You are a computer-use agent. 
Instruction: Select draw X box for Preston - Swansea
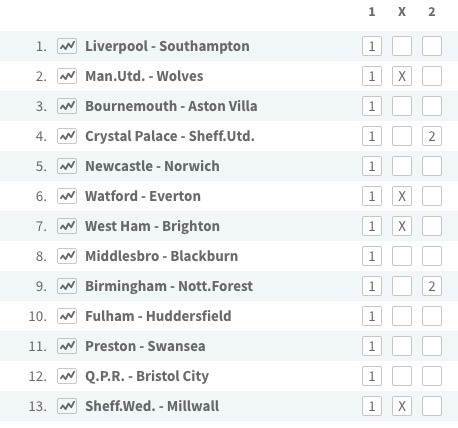pyautogui.click(x=402, y=346)
